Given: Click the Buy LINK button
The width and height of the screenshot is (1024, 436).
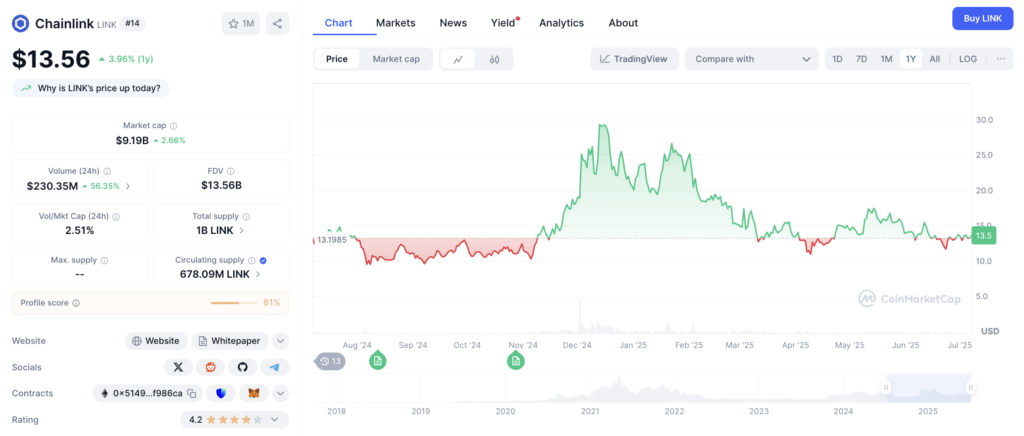Looking at the screenshot, I should click(x=982, y=18).
